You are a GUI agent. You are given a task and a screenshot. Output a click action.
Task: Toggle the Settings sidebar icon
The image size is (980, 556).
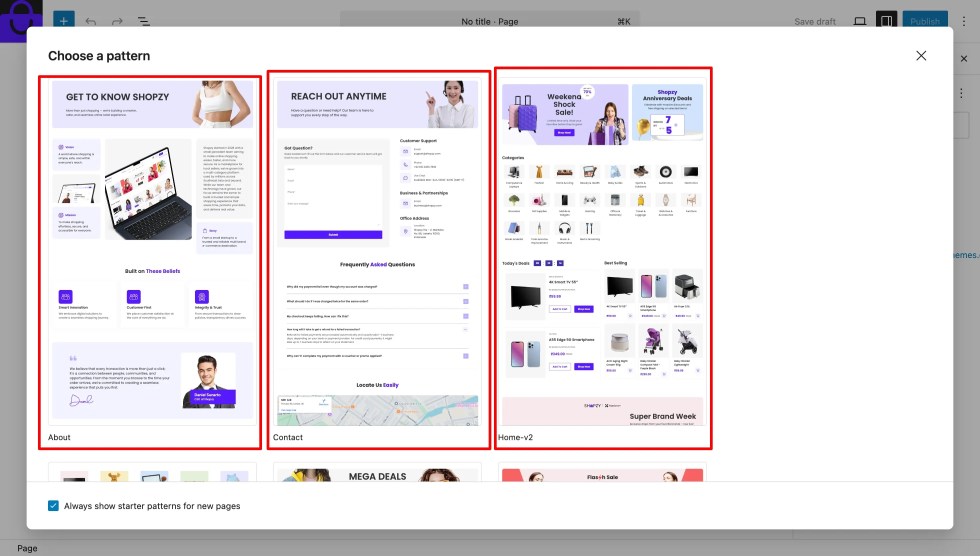[886, 21]
